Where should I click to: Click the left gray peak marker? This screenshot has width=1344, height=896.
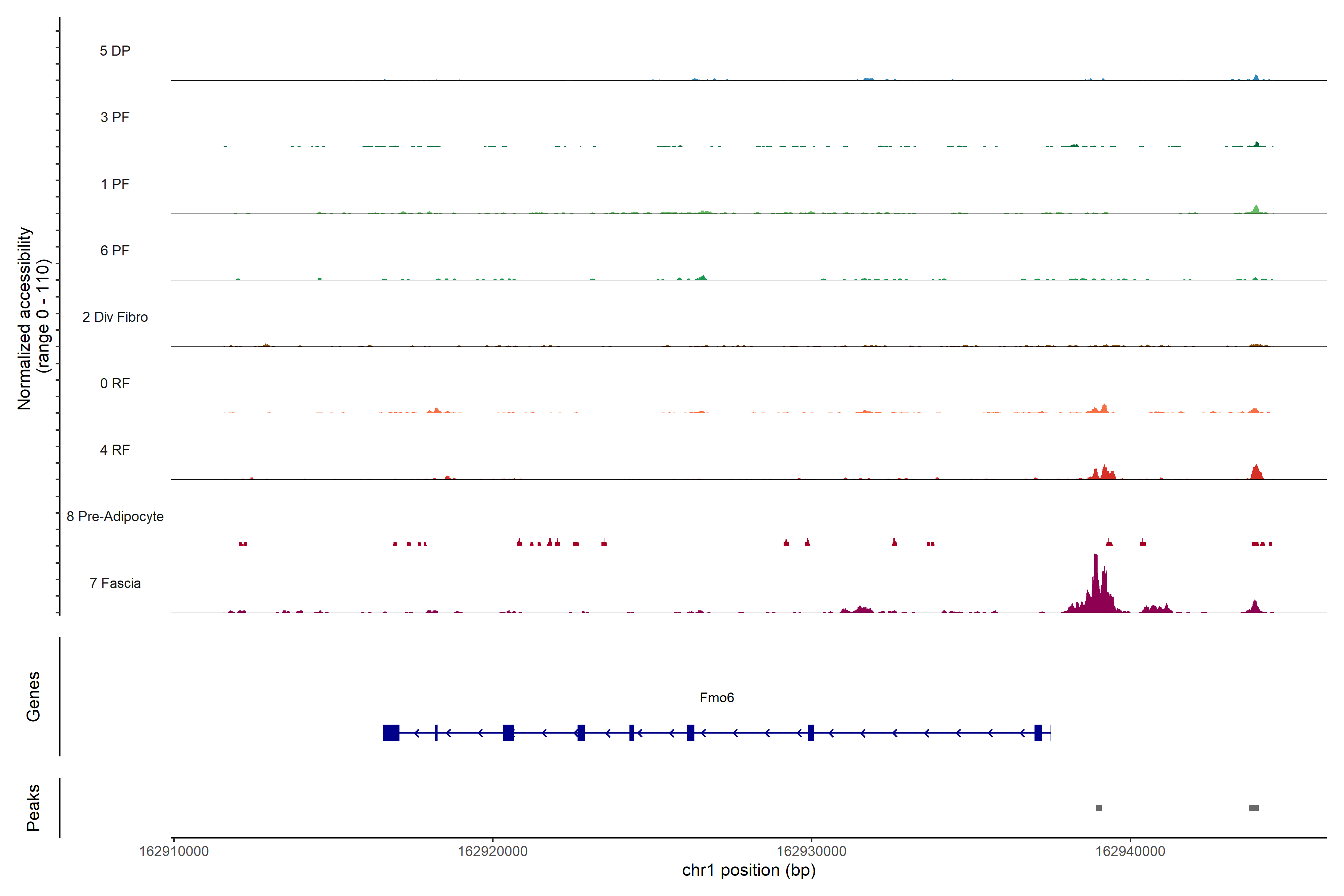[1098, 808]
